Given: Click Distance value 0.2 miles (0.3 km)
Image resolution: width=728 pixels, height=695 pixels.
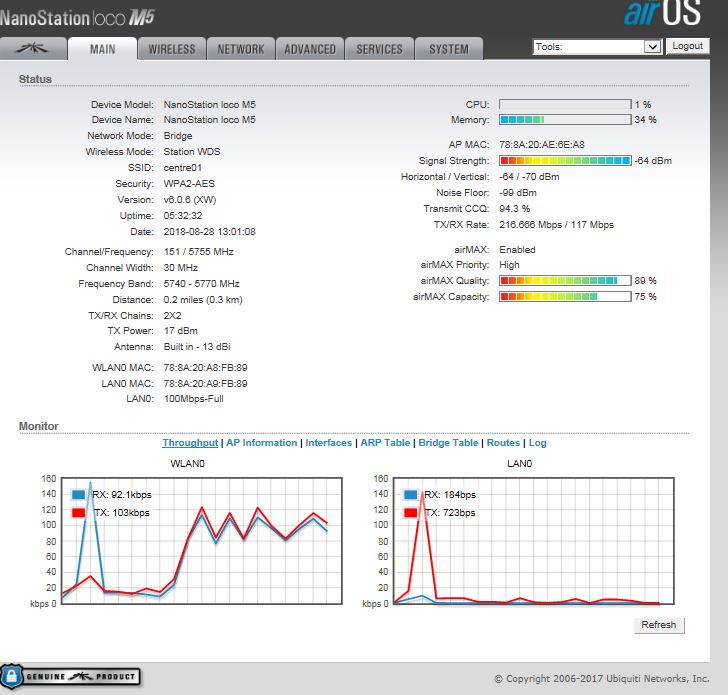Looking at the screenshot, I should [x=203, y=300].
